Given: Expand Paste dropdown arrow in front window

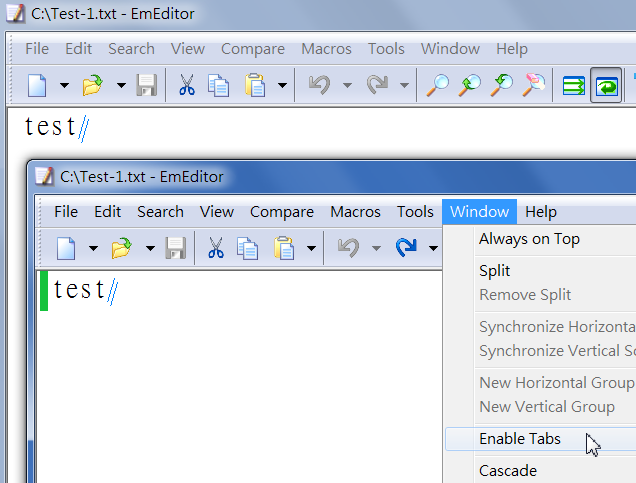Looking at the screenshot, I should pos(311,248).
